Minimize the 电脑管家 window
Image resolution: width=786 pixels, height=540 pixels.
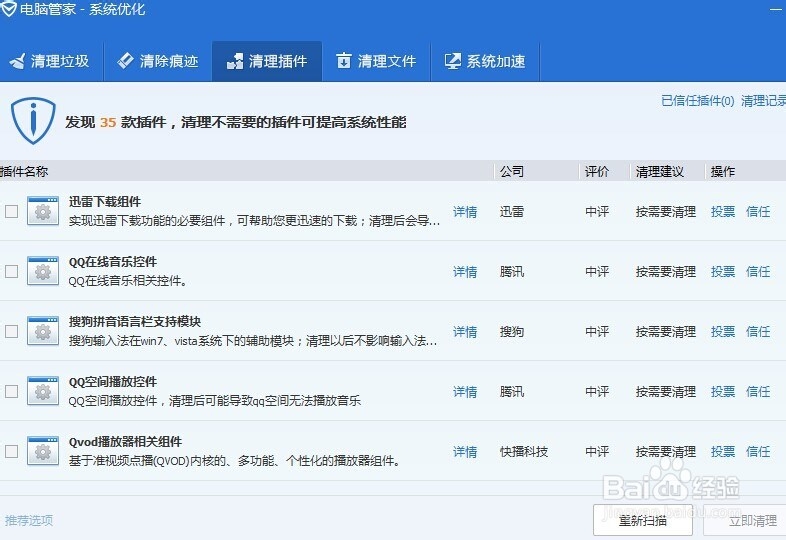tap(776, 9)
